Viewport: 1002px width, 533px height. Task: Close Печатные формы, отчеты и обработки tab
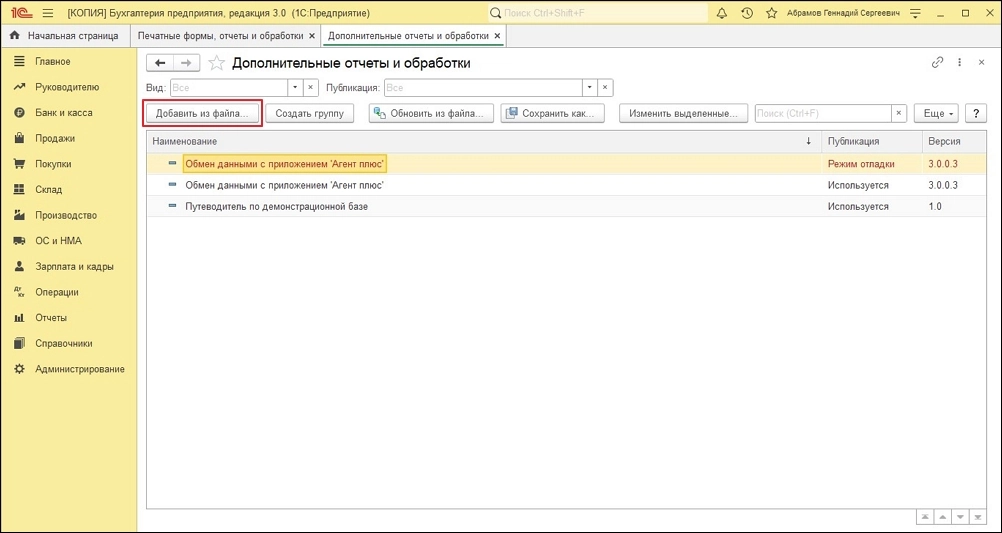(x=312, y=36)
